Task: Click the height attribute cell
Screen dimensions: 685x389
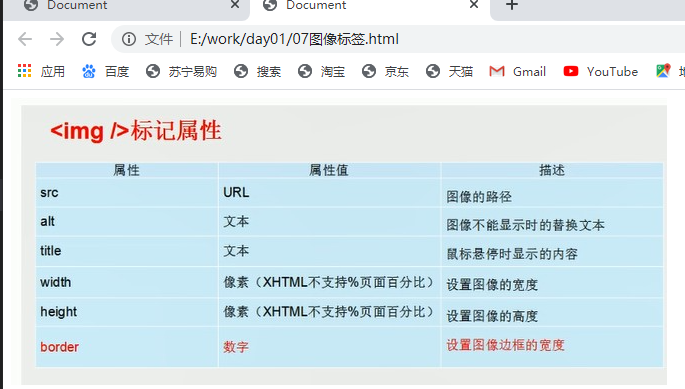Action: pos(127,312)
